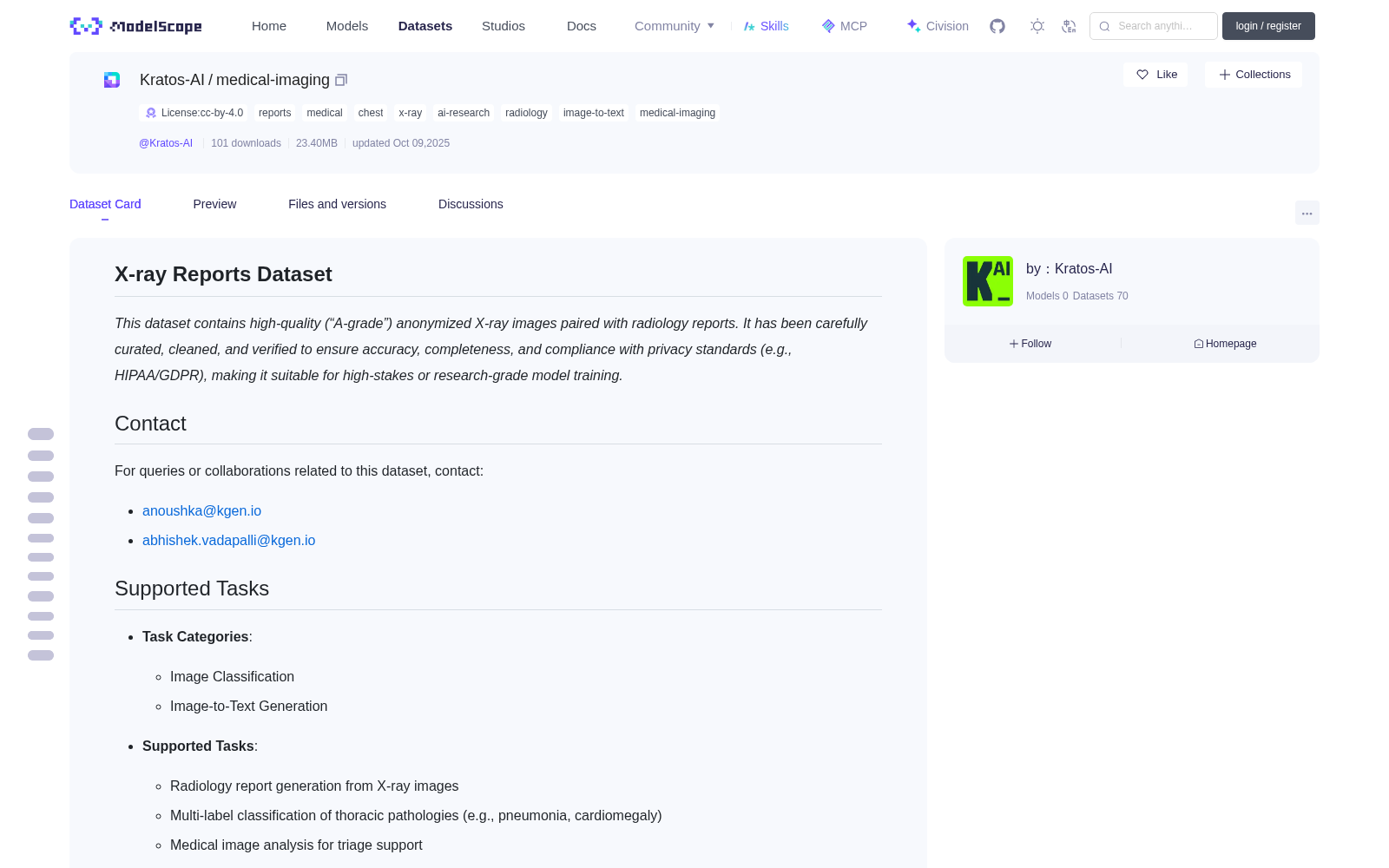The width and height of the screenshot is (1389, 868).
Task: Open the Civision link
Action: (938, 26)
